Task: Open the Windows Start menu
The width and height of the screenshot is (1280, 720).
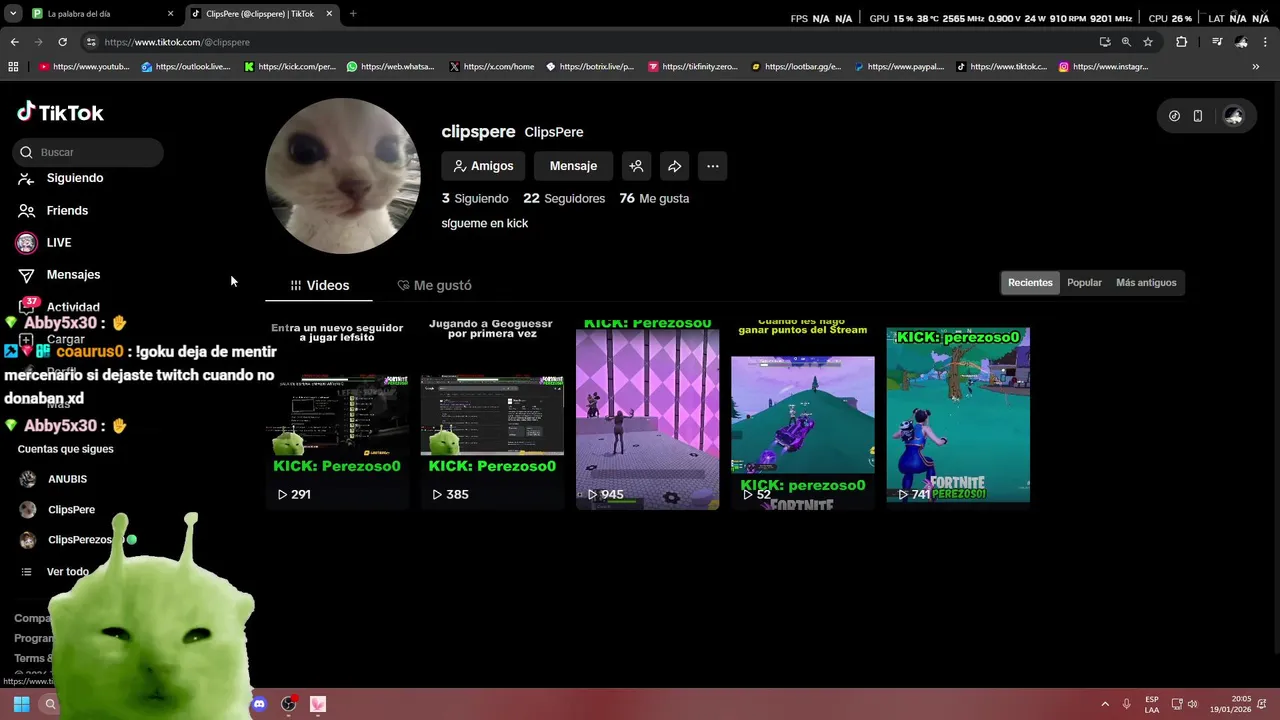Action: pos(21,704)
